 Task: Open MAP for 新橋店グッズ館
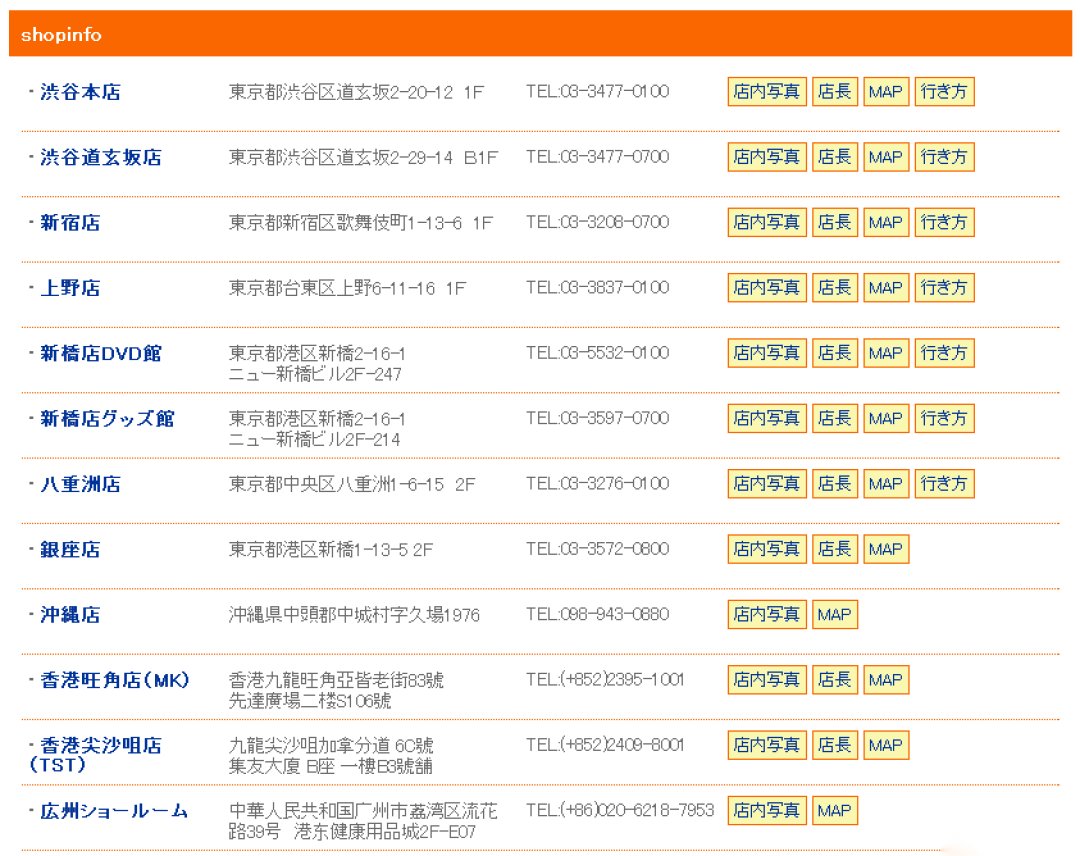click(886, 419)
